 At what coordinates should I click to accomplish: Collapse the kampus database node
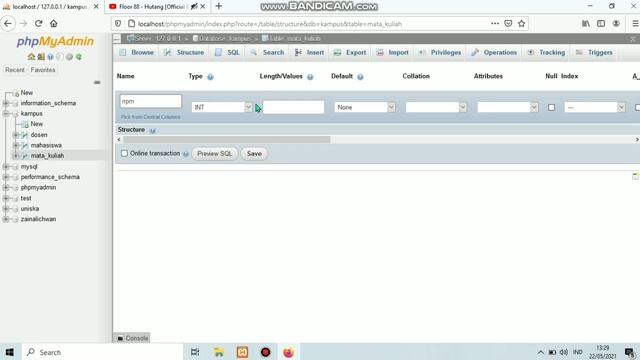tap(6, 113)
